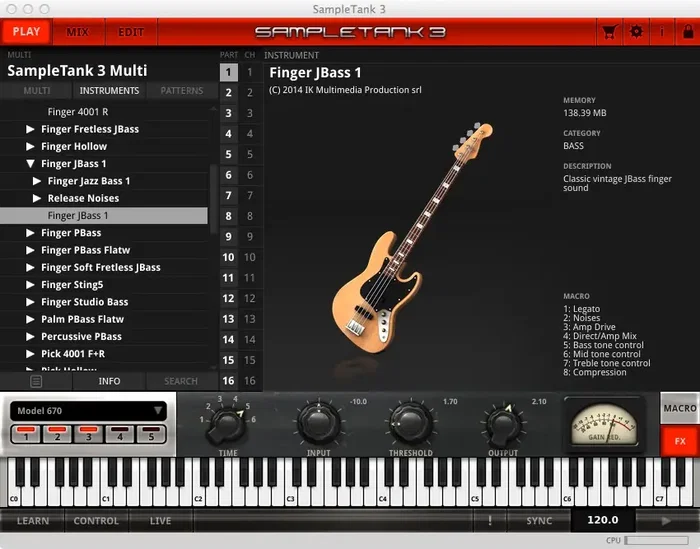Click macro '1: Legato' entry
The height and width of the screenshot is (549, 700).
(582, 309)
